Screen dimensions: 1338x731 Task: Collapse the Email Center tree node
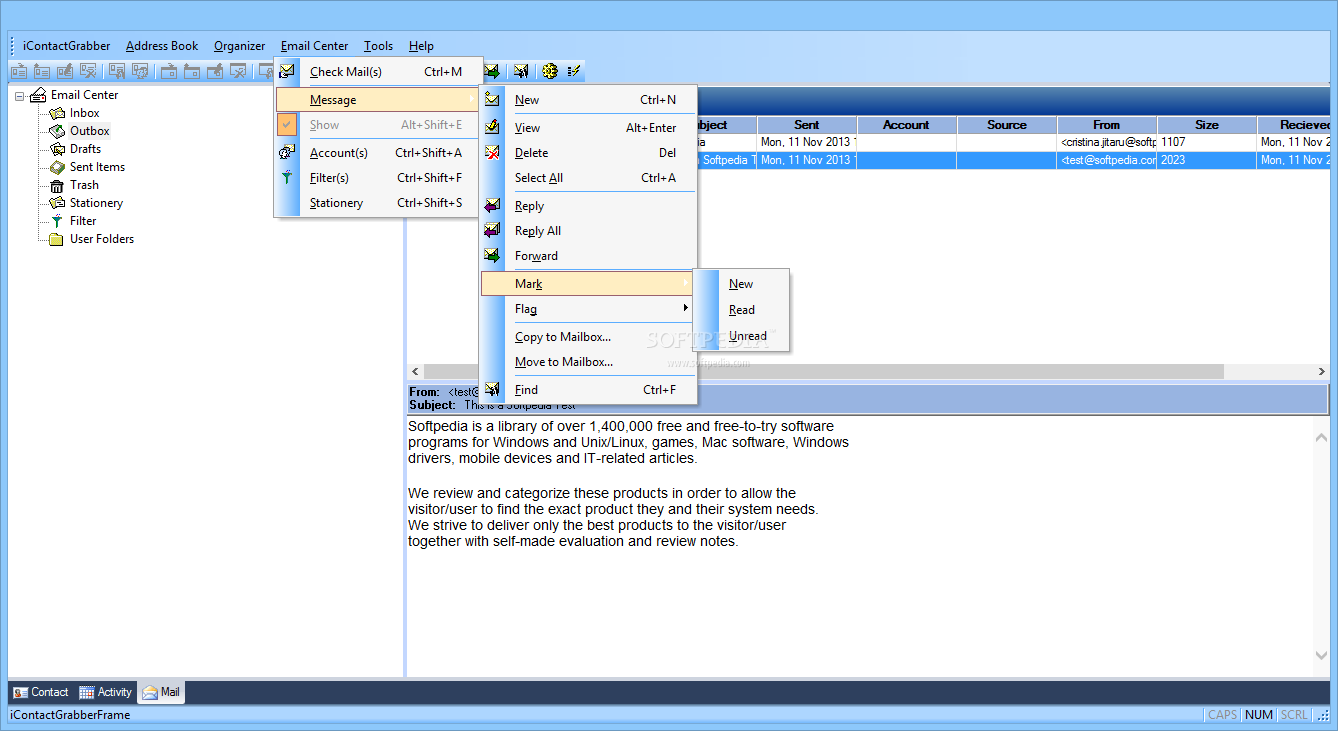(x=19, y=96)
